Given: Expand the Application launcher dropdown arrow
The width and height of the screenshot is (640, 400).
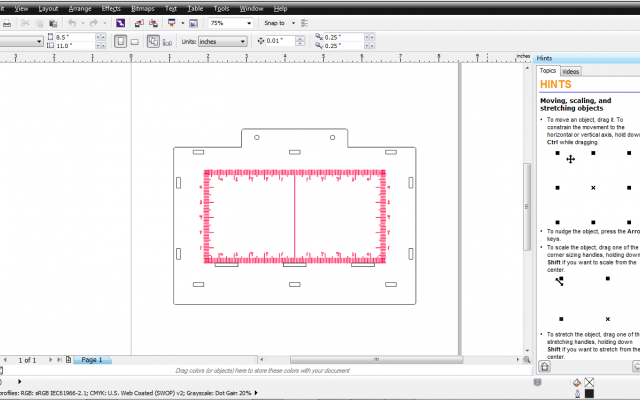Looking at the screenshot, I should pyautogui.click(x=182, y=23).
